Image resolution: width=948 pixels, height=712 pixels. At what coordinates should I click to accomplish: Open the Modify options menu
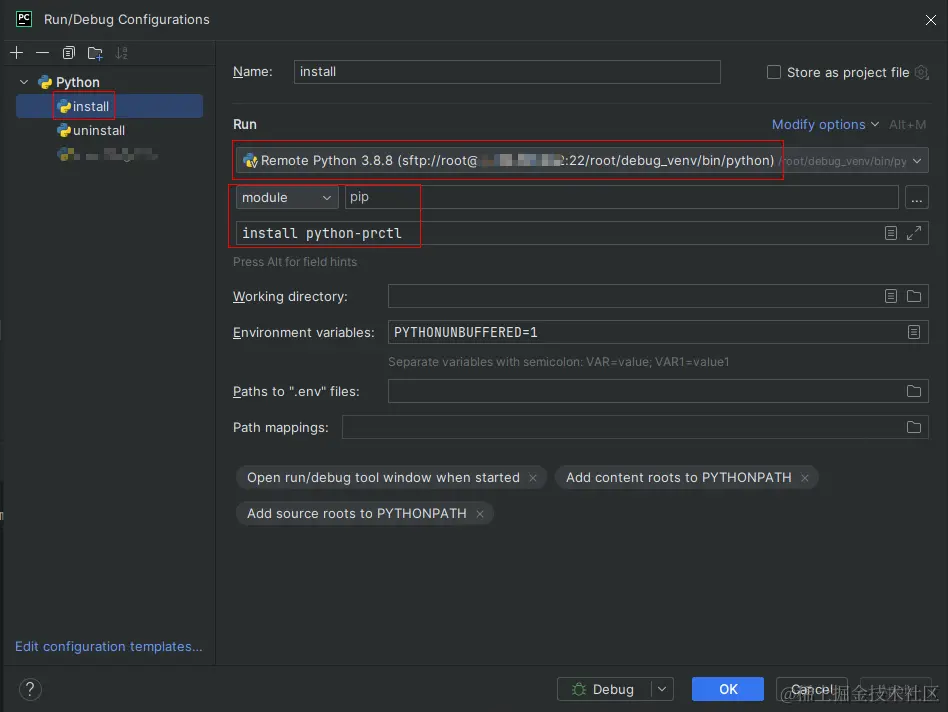pos(825,125)
